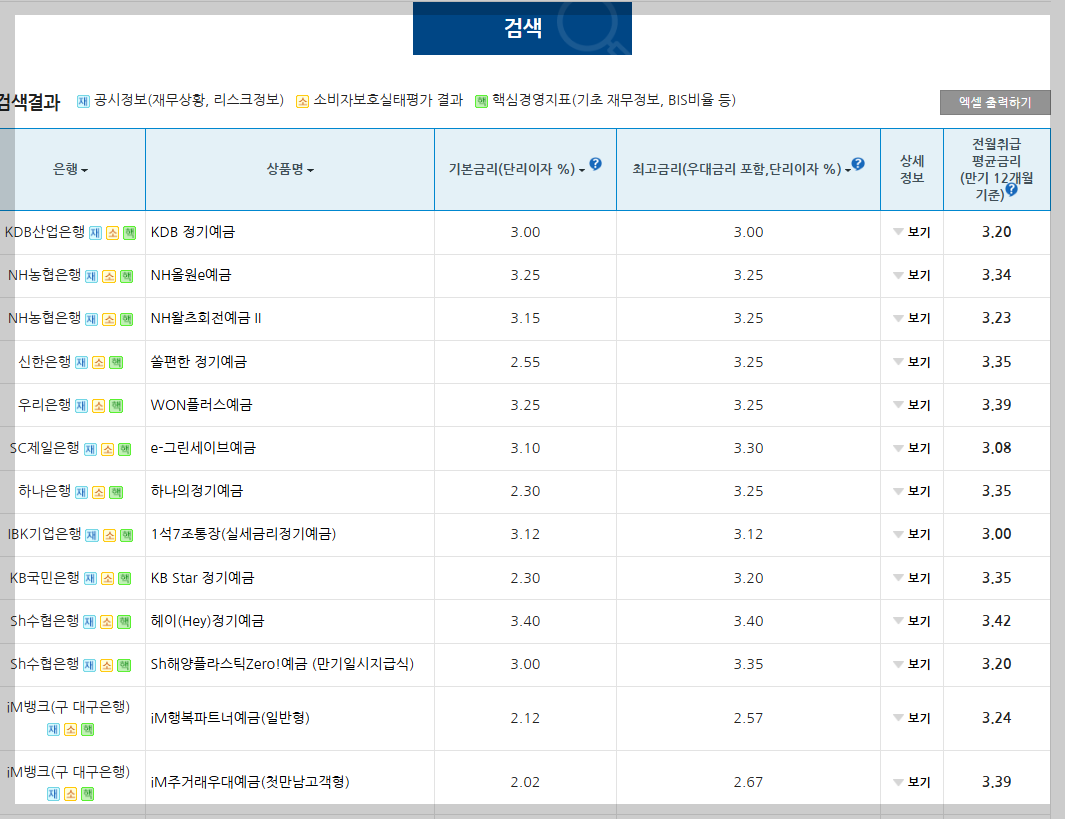Open 핵 icon in iM주거래우대예금 row
The width and height of the screenshot is (1065, 819).
[x=88, y=794]
